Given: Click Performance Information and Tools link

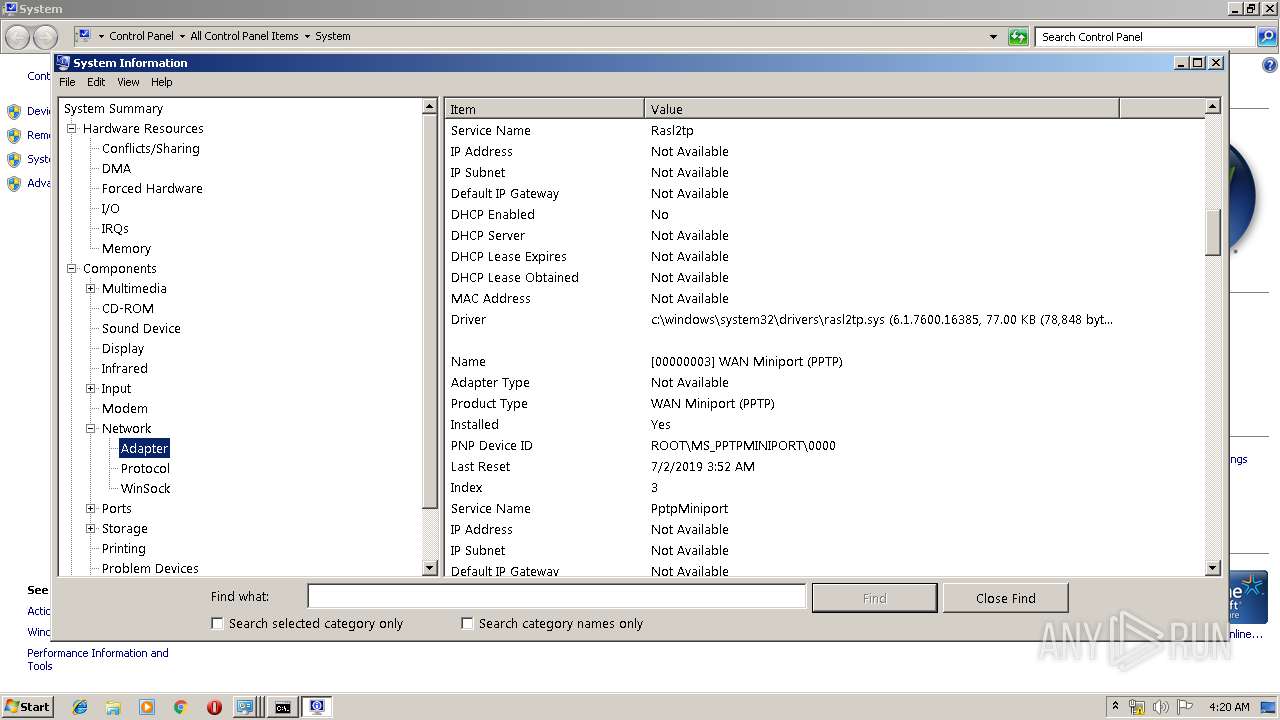Looking at the screenshot, I should click(x=98, y=659).
